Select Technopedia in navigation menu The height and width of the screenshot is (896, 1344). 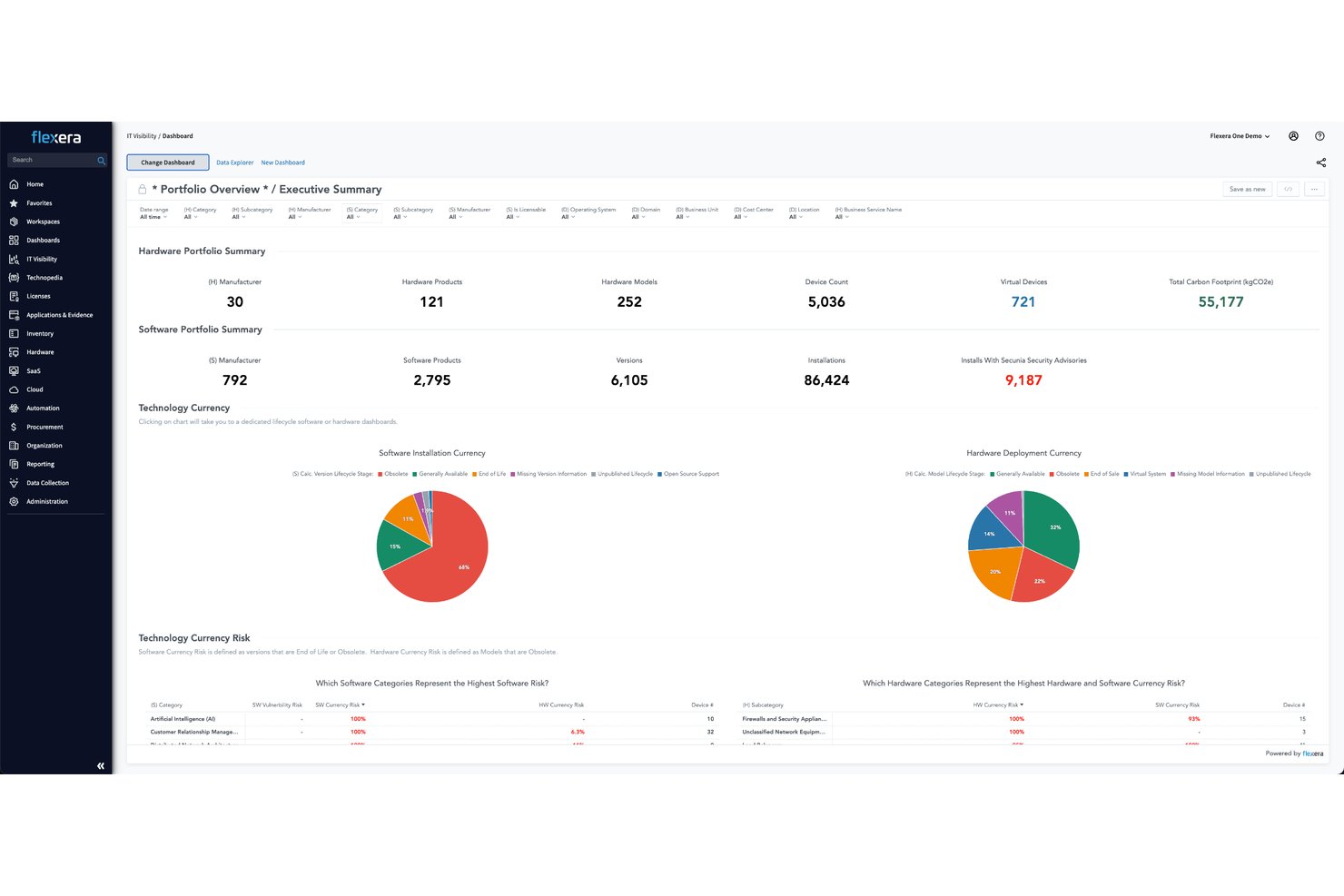pyautogui.click(x=44, y=278)
